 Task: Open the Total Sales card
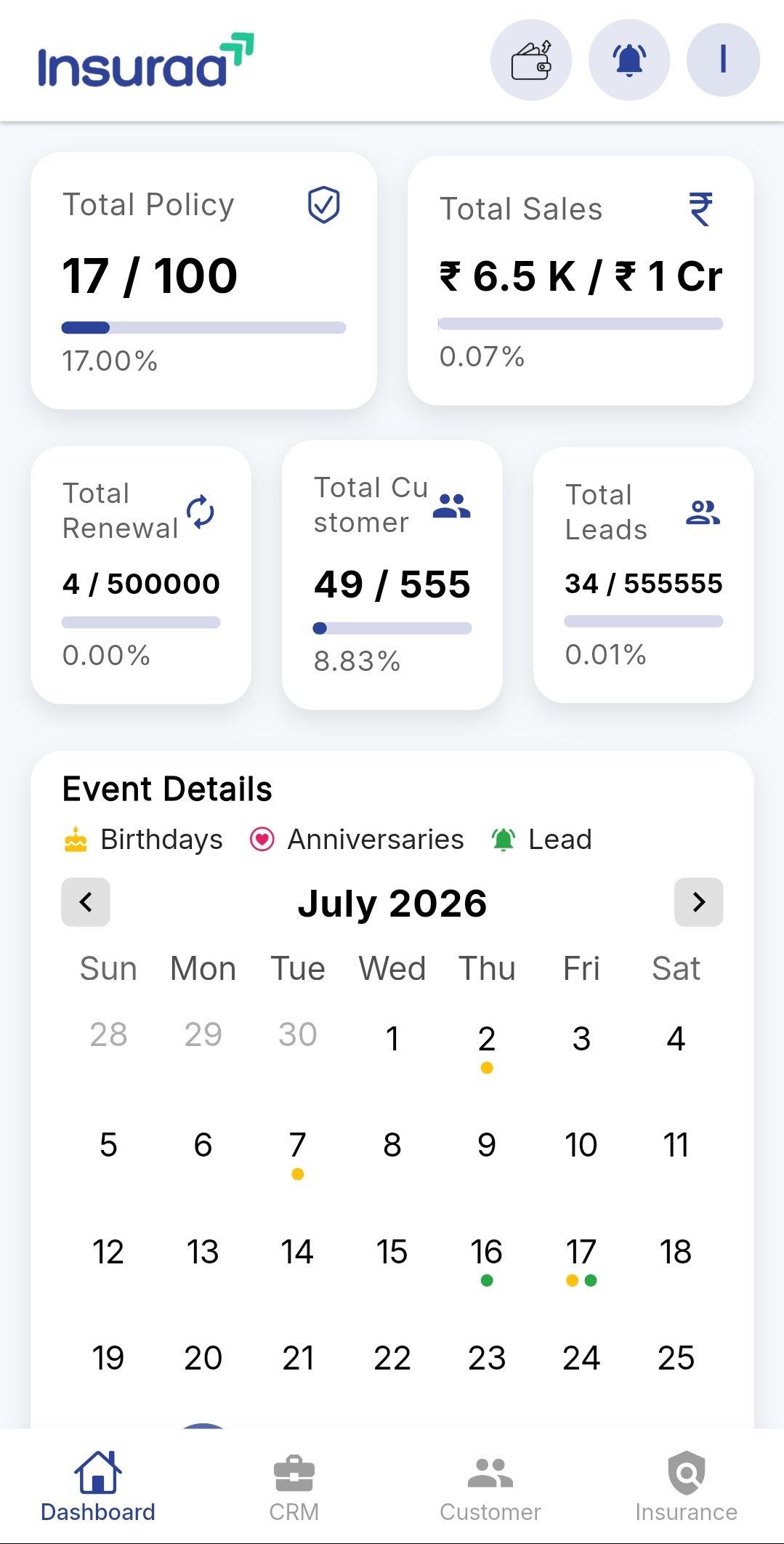pyautogui.click(x=581, y=281)
